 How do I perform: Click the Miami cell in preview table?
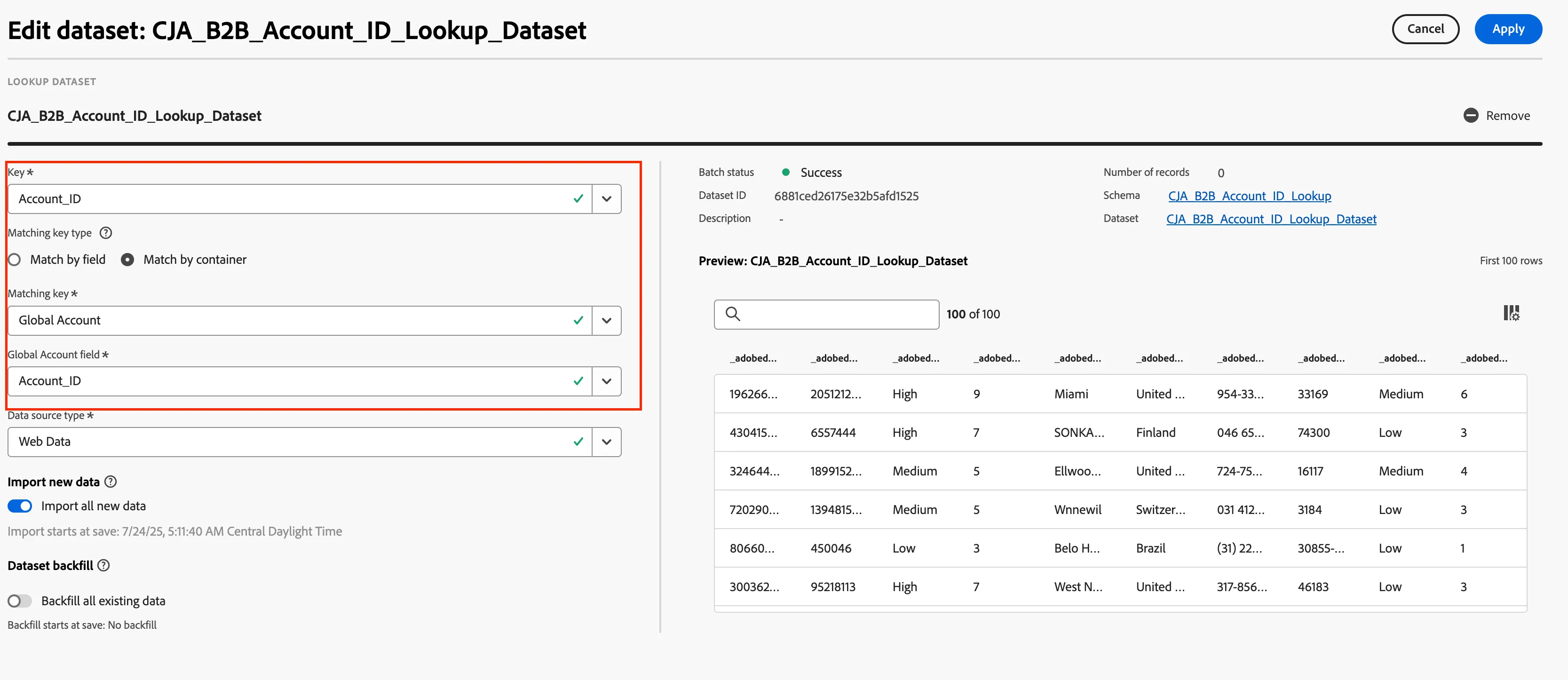coord(1071,395)
